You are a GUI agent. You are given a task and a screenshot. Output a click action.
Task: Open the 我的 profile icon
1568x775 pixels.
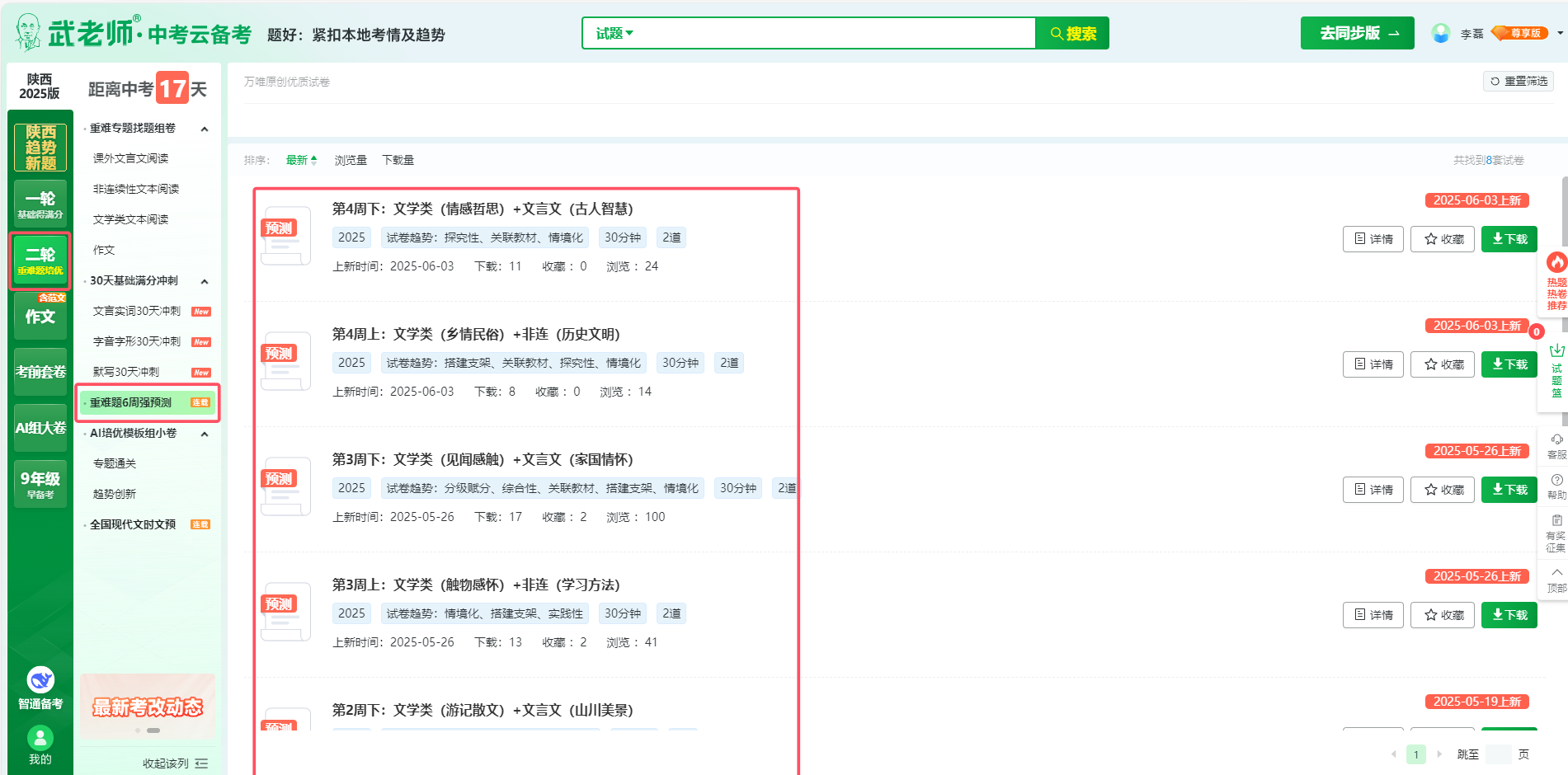40,738
